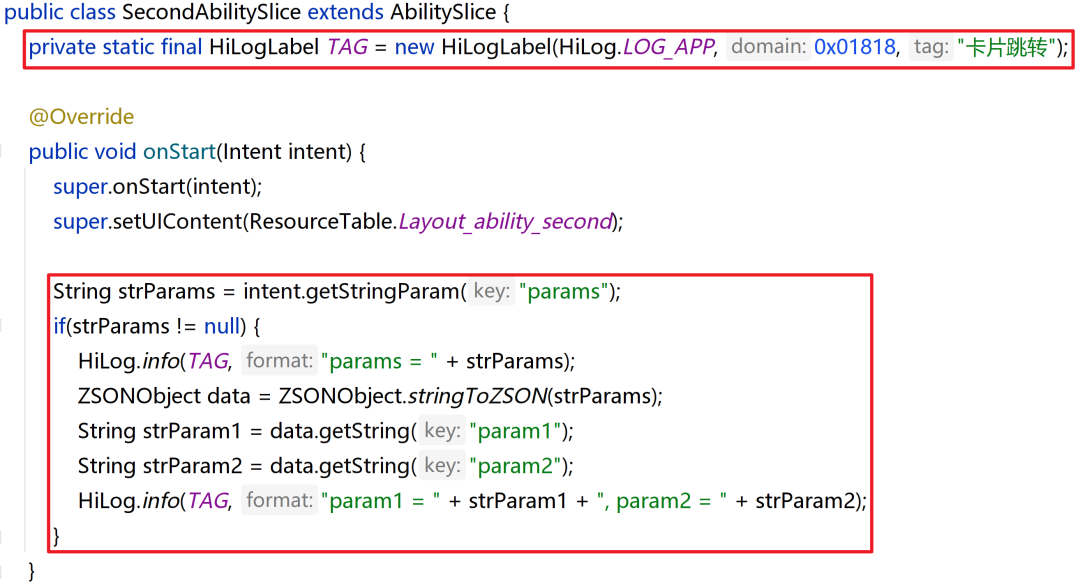This screenshot has height=587, width=1080.
Task: Click the @Override annotation
Action: pos(81,117)
